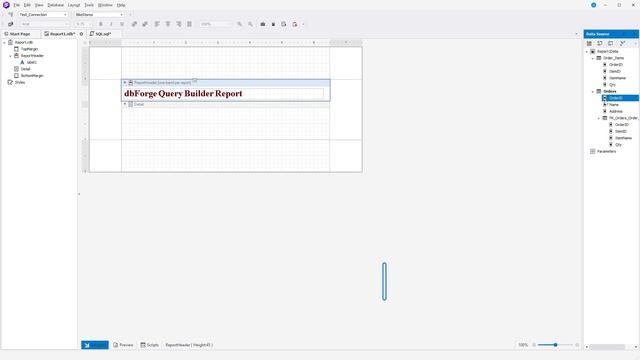Switch to the SQL.sql tab
This screenshot has width=640, height=360.
[x=103, y=34]
